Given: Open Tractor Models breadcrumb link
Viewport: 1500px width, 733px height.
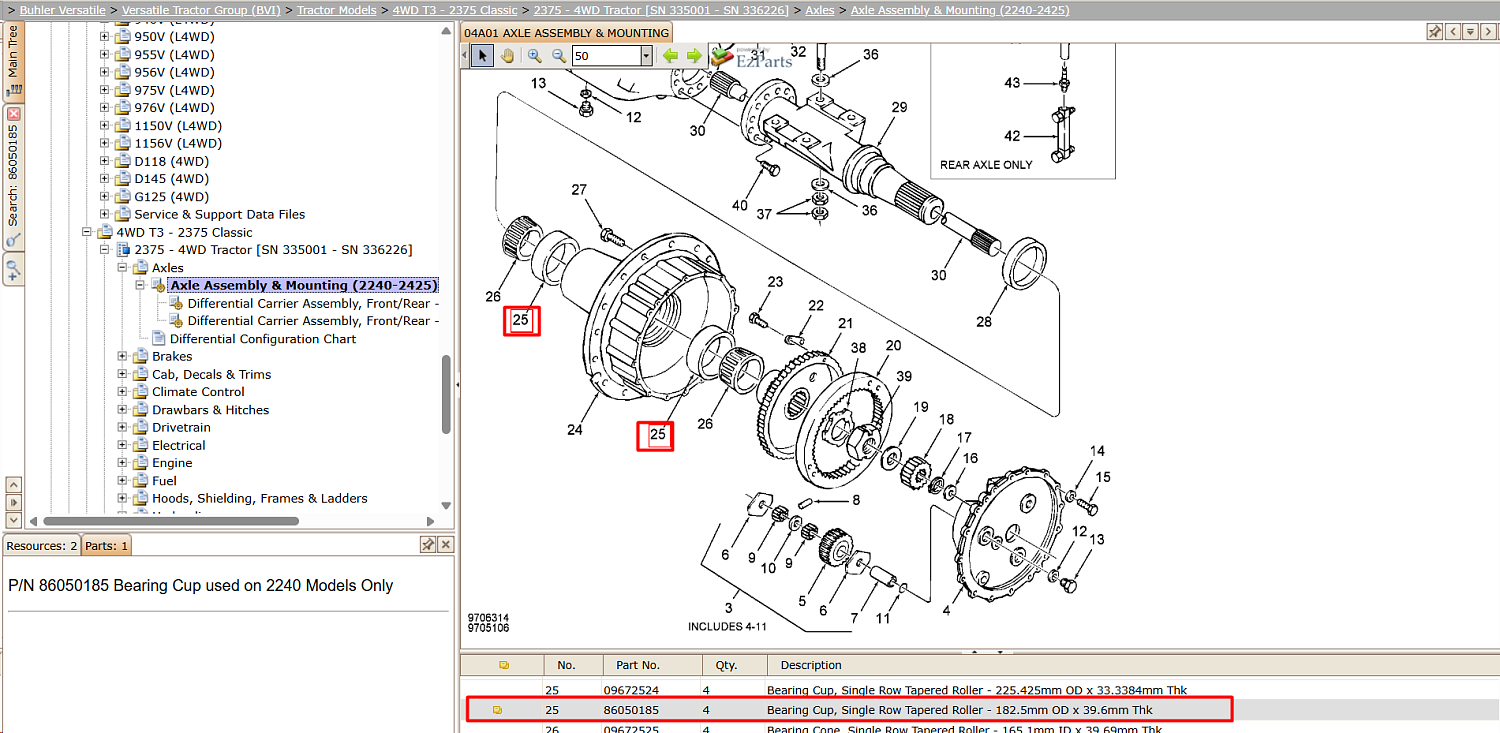Looking at the screenshot, I should tap(337, 10).
